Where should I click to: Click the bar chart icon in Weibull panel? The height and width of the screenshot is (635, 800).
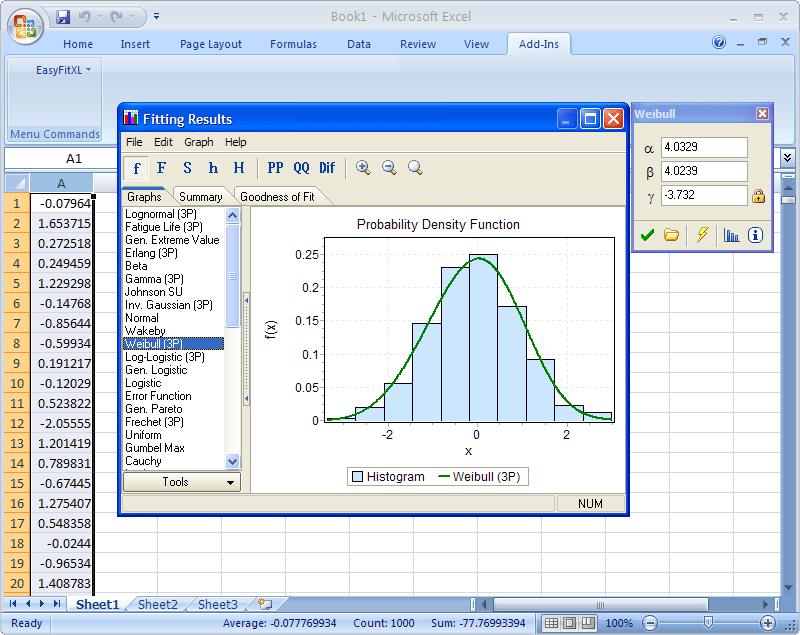tap(731, 235)
